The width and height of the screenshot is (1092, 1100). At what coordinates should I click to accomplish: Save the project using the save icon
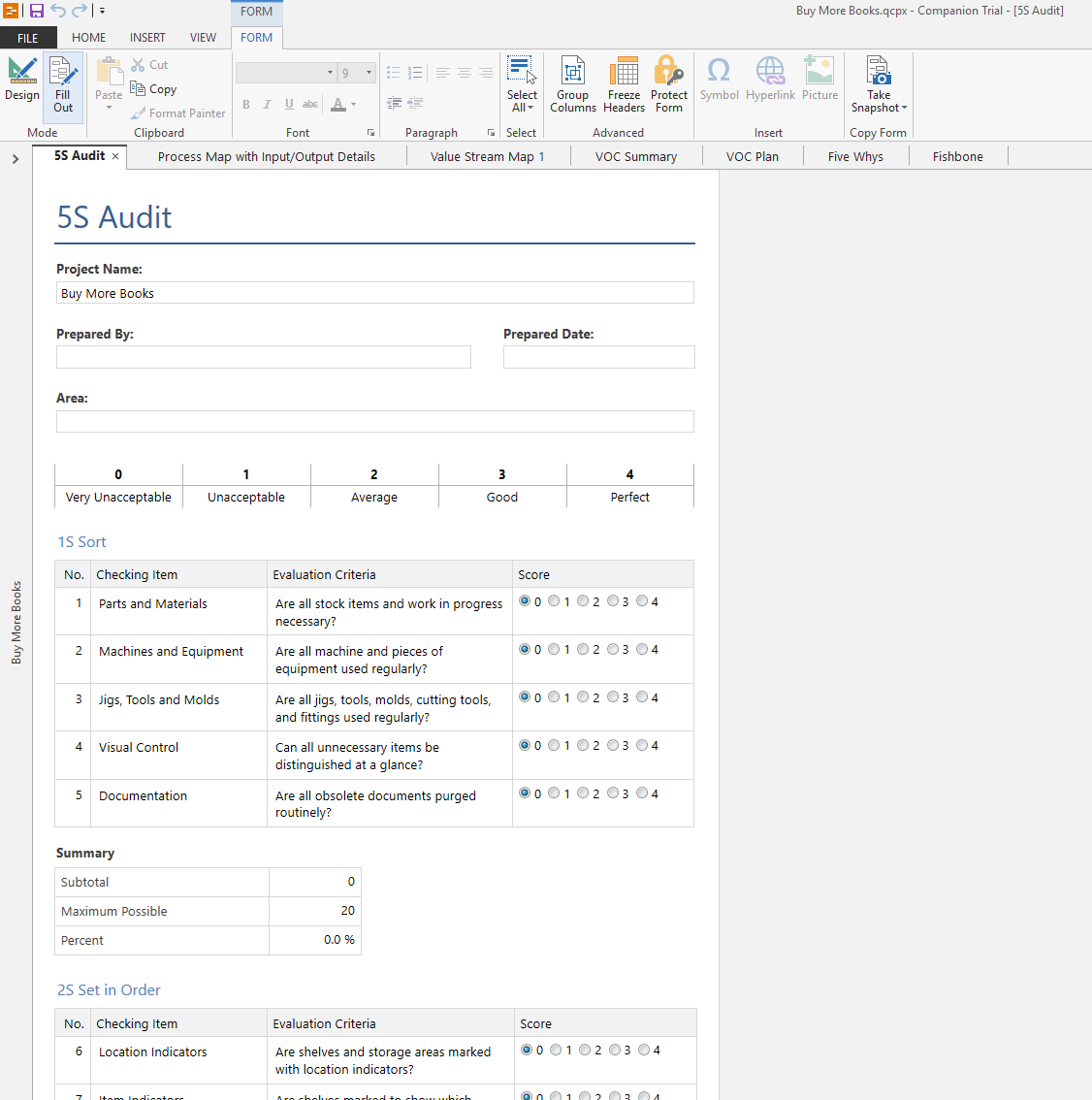click(37, 11)
